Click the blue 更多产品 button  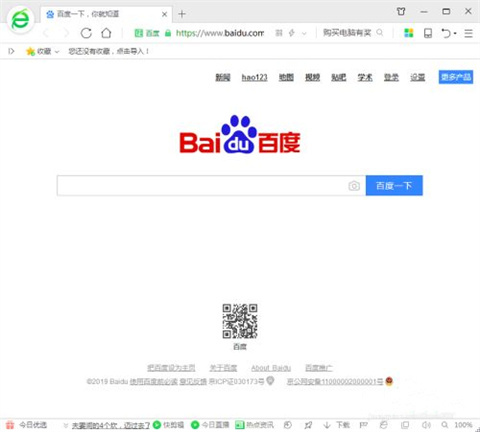pos(456,77)
